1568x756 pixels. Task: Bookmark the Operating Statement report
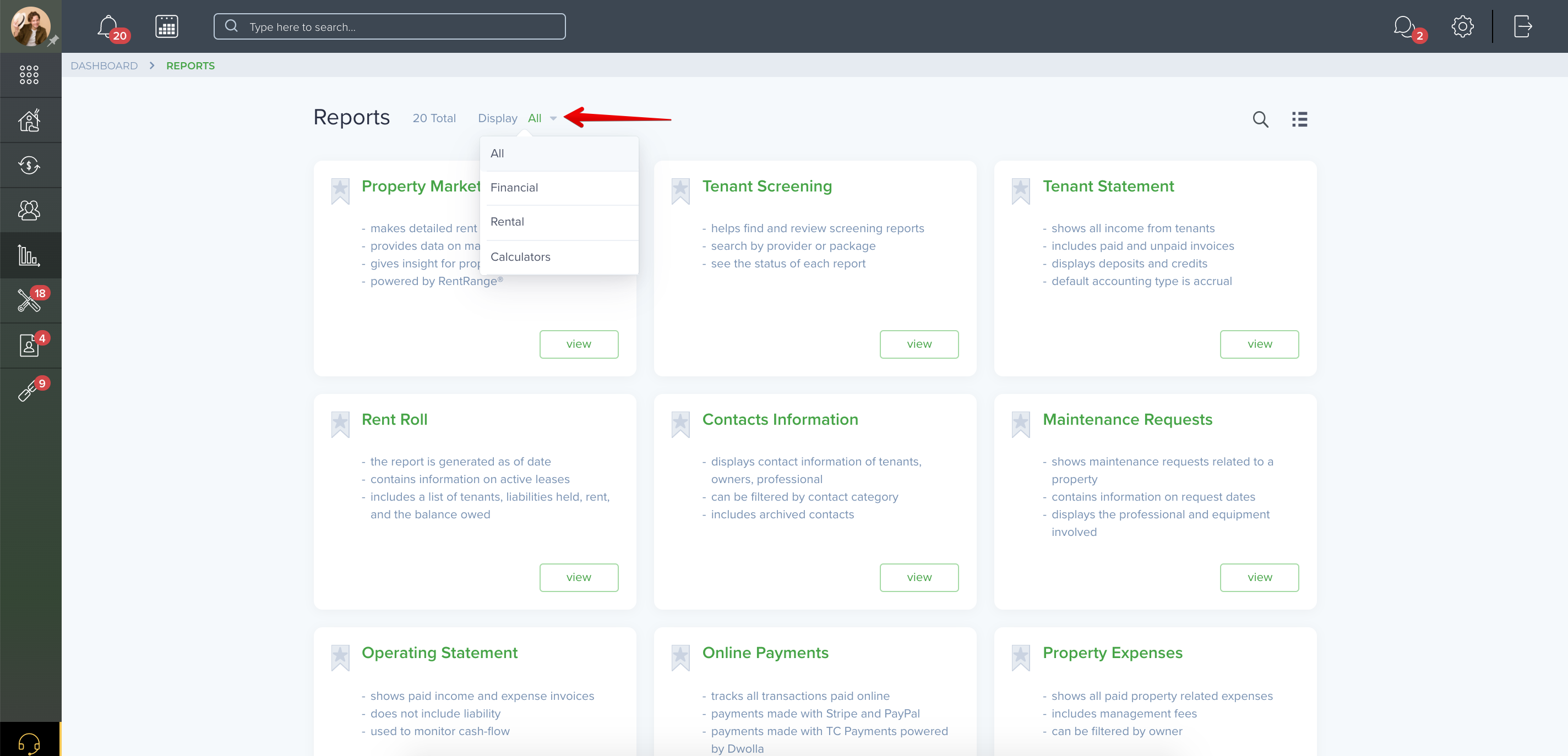pos(340,658)
